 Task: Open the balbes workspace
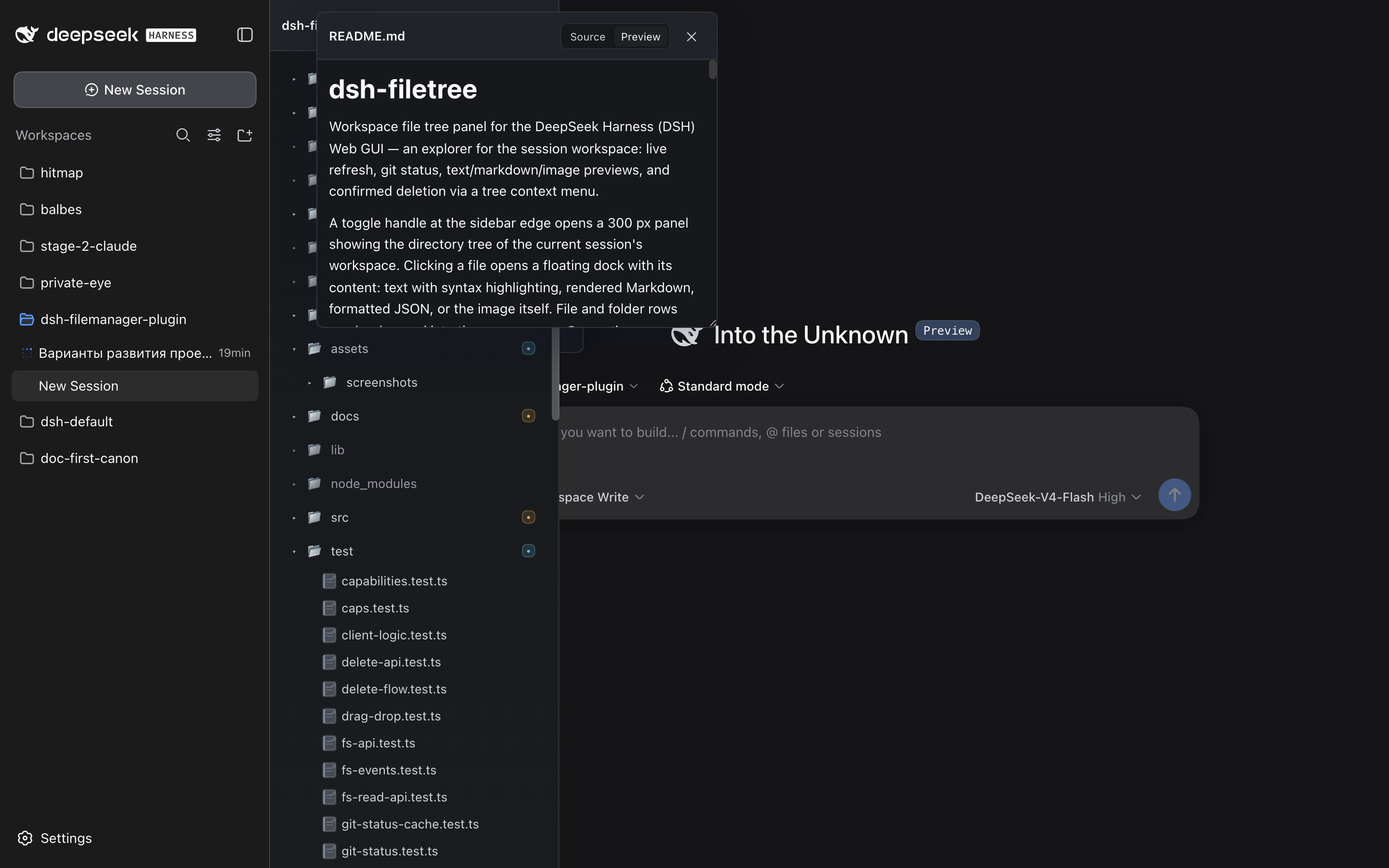point(135,210)
